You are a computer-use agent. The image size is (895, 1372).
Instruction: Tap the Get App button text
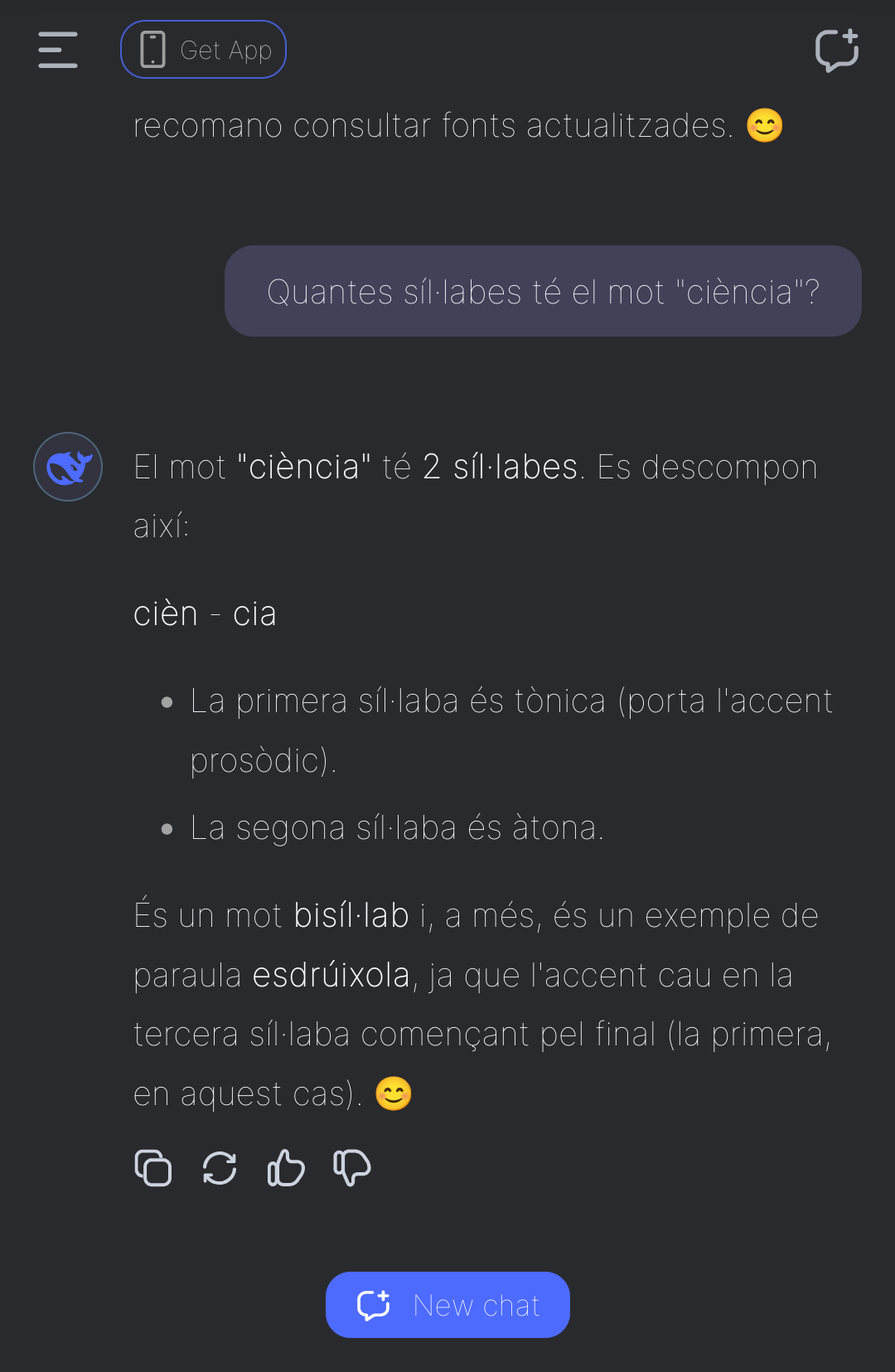click(225, 51)
